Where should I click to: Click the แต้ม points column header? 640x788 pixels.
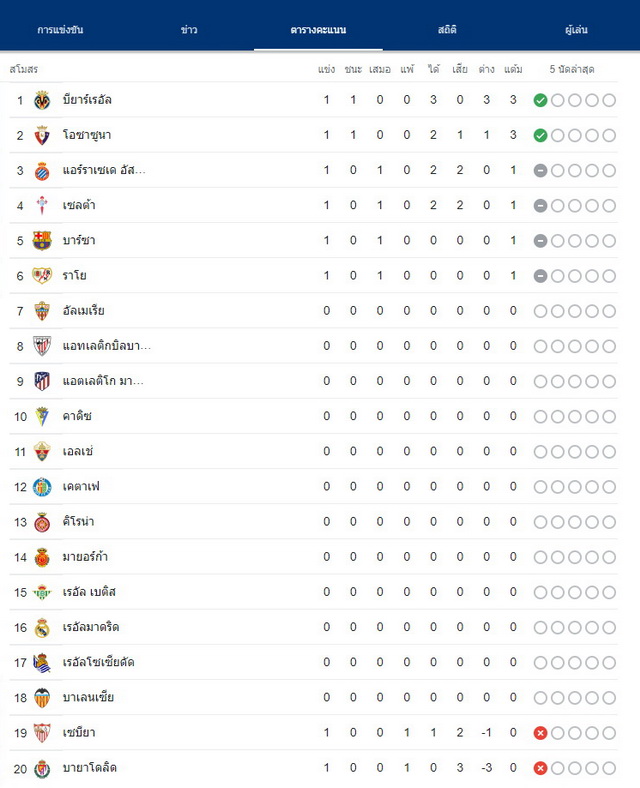pos(513,69)
